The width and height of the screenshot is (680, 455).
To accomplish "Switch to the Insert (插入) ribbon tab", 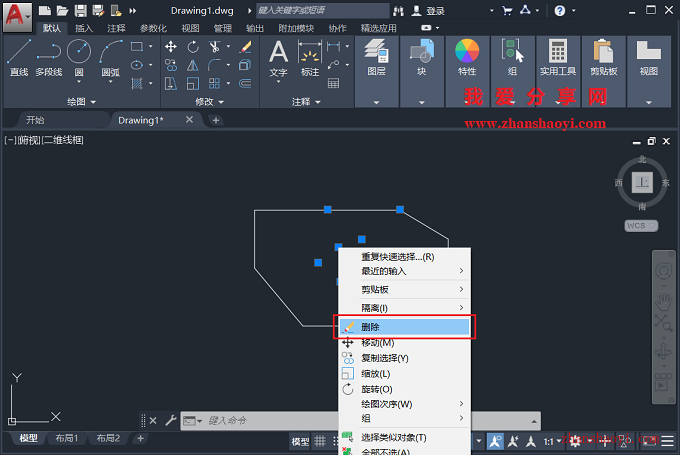I will 84,29.
